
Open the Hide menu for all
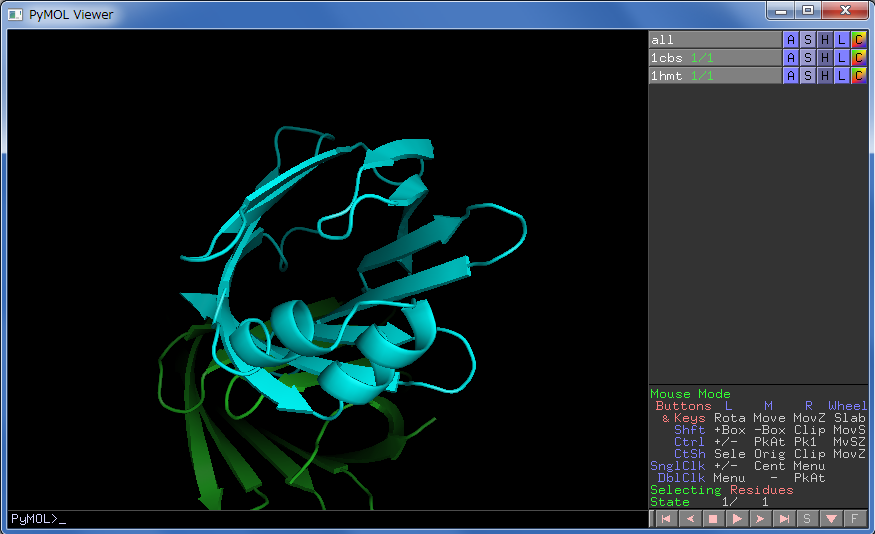click(824, 40)
